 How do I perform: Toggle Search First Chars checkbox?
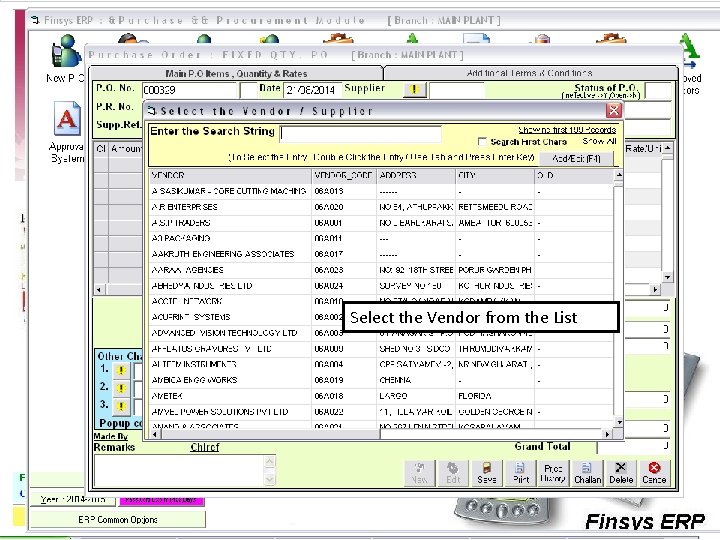(482, 141)
